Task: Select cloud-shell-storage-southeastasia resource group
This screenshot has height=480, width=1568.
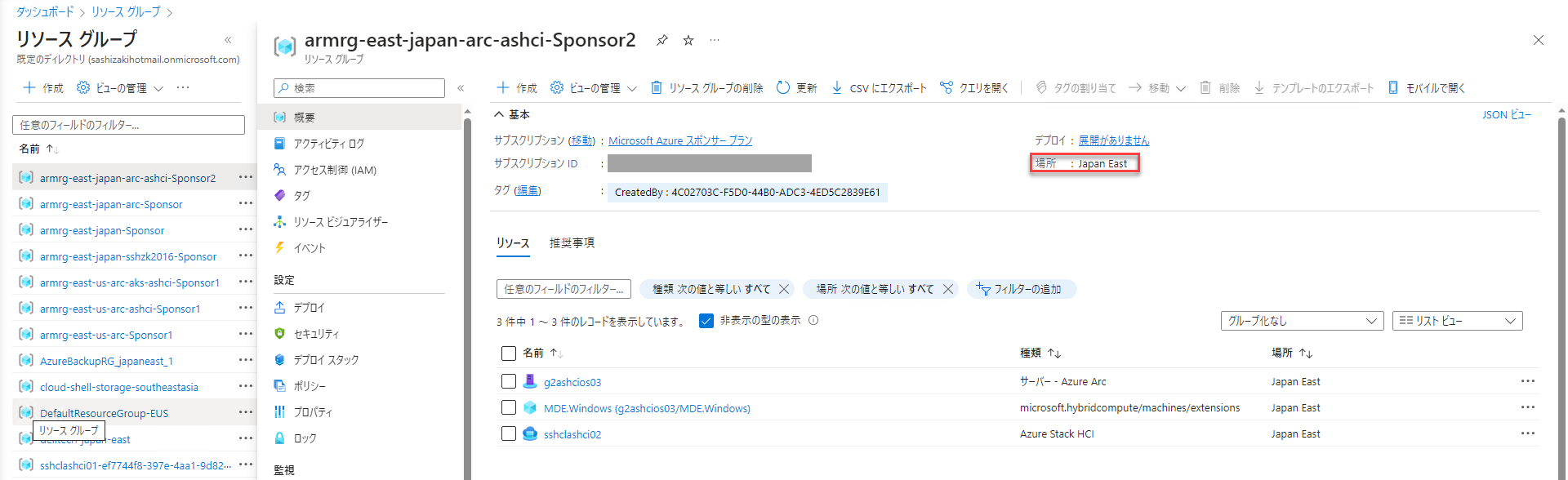Action: [x=119, y=387]
